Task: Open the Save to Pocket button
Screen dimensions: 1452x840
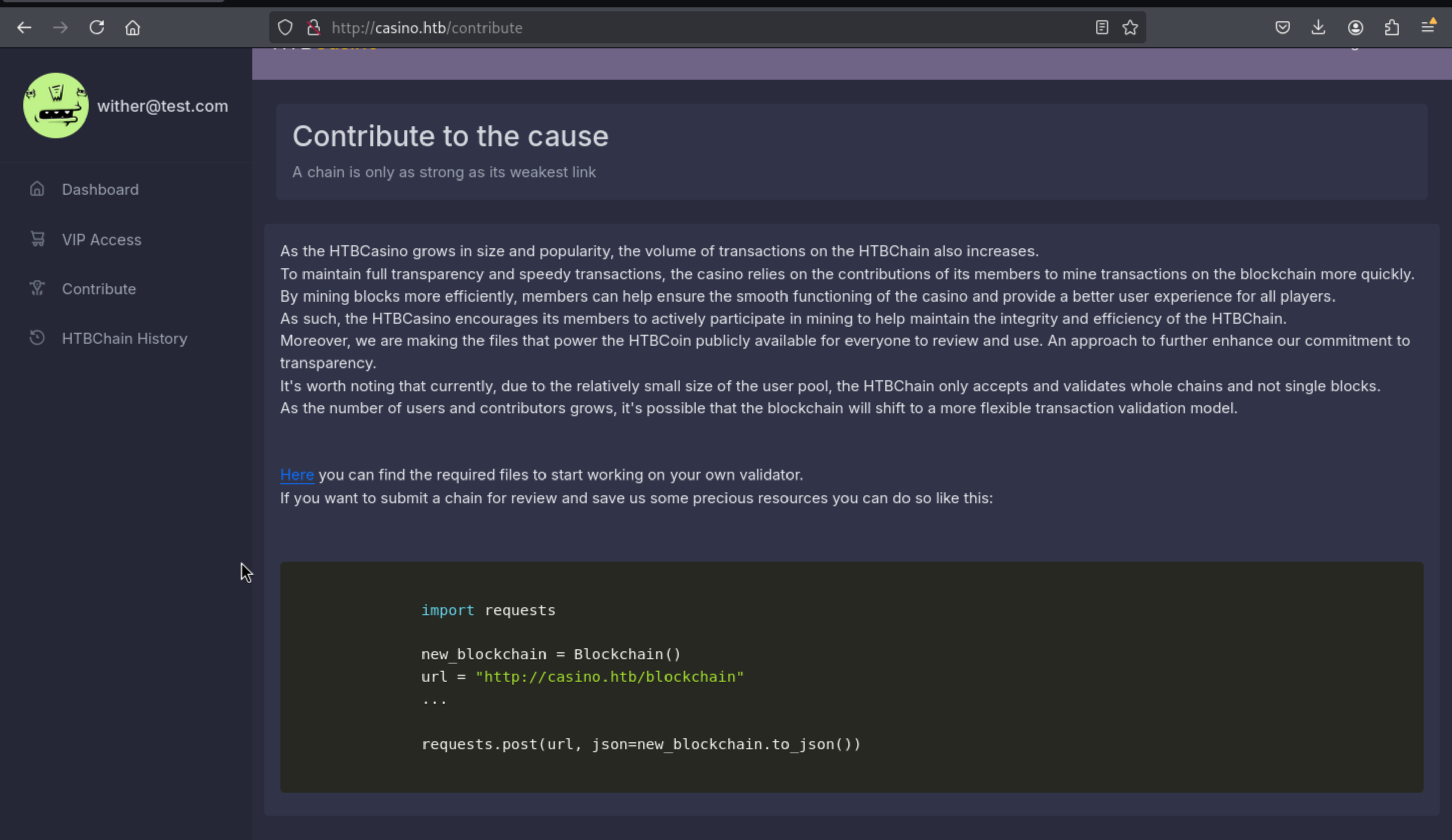Action: pyautogui.click(x=1282, y=27)
